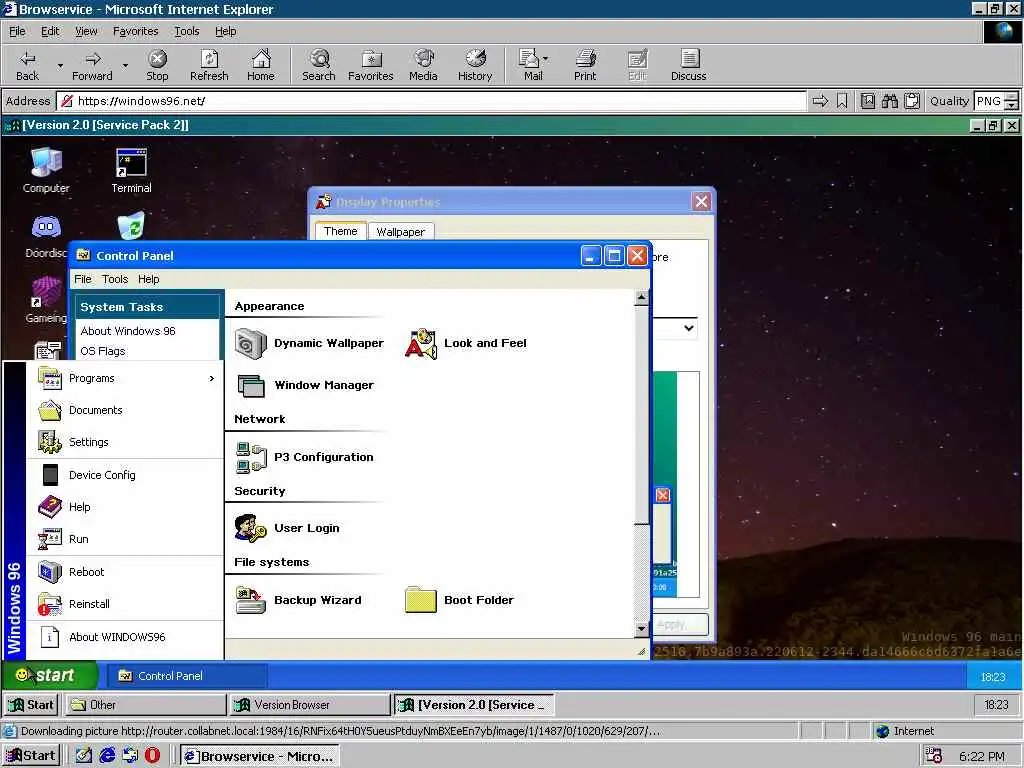This screenshot has width=1024, height=768.
Task: Click Internet Explorer quick launch icon
Action: [107, 756]
